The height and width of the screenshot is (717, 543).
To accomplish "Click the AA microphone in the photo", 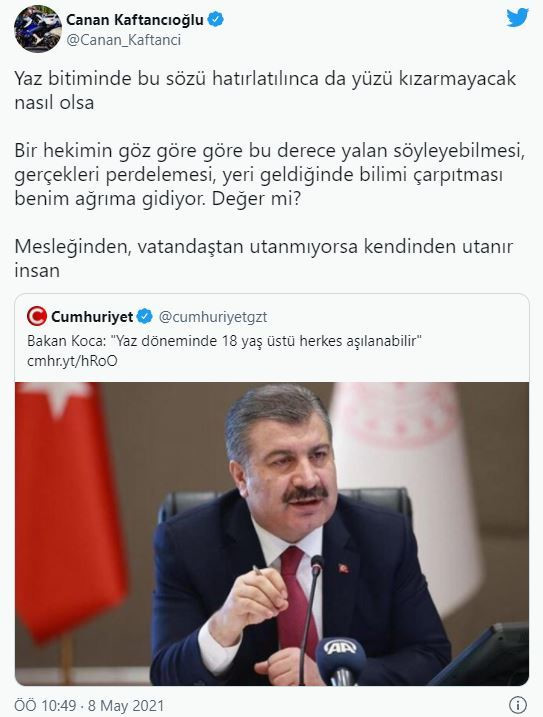I will click(341, 660).
